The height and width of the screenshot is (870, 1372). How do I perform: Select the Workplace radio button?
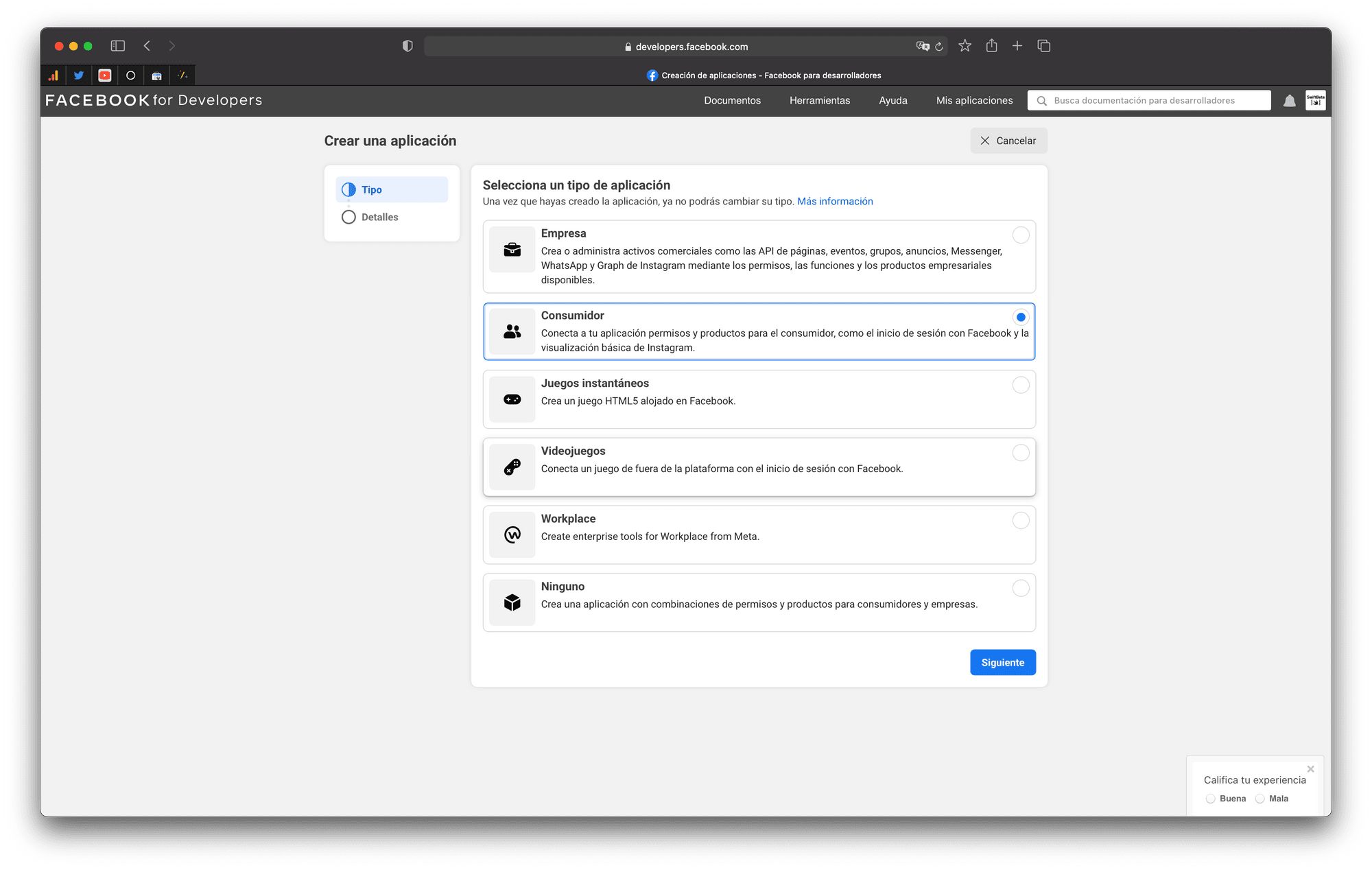click(x=1021, y=521)
